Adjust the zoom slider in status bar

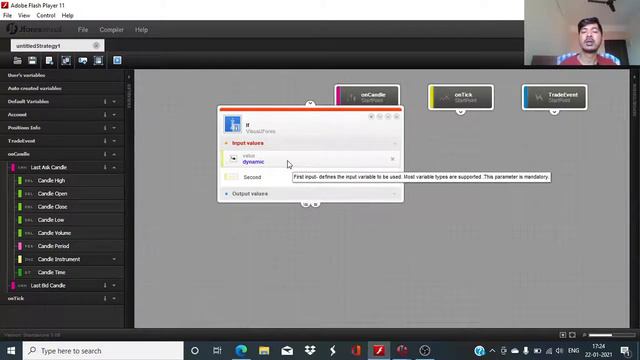pyautogui.click(x=612, y=335)
